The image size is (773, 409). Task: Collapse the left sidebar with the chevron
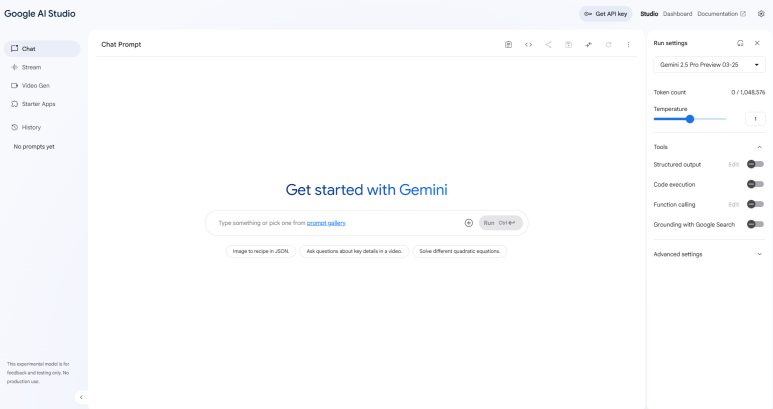(x=81, y=397)
